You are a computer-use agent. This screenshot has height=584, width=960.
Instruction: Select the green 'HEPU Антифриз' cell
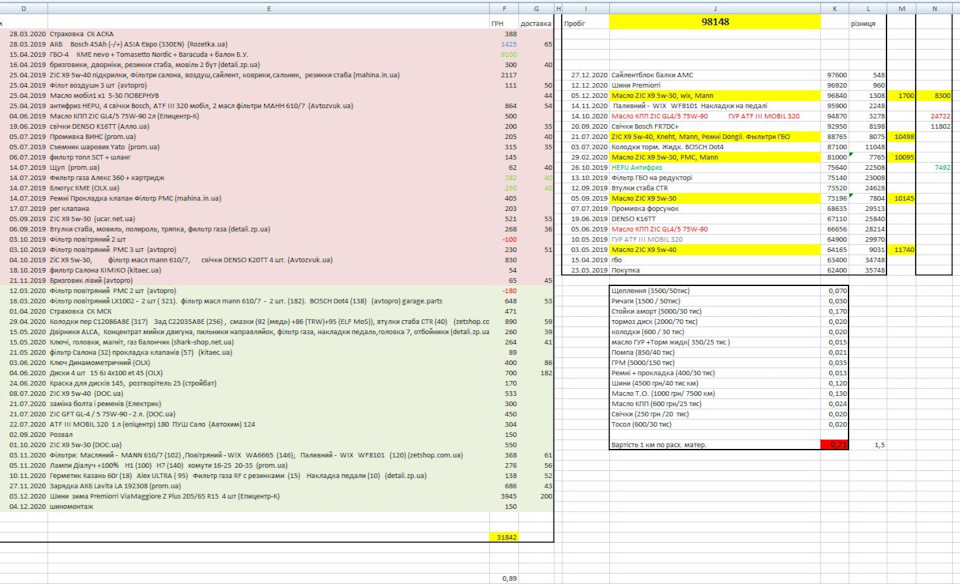pyautogui.click(x=715, y=167)
